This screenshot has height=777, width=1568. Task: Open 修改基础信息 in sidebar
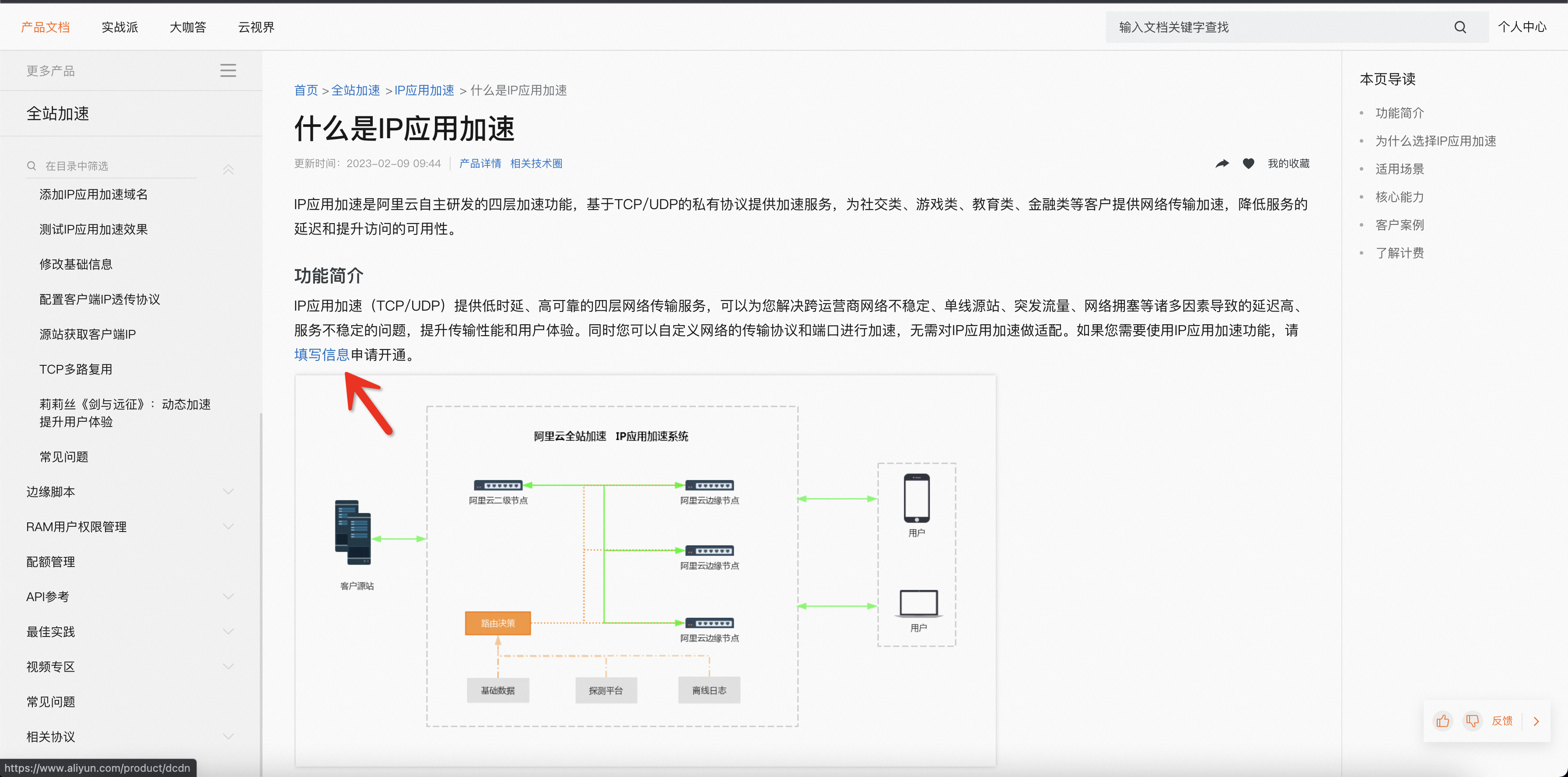(76, 265)
